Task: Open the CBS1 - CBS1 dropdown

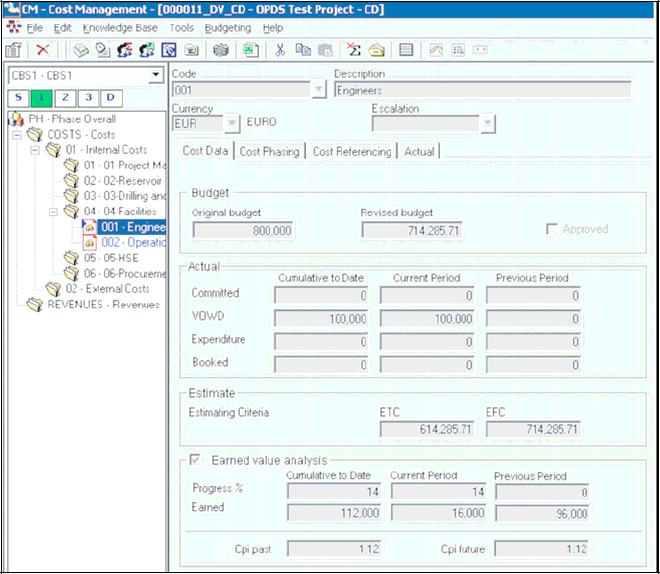Action: coord(156,75)
